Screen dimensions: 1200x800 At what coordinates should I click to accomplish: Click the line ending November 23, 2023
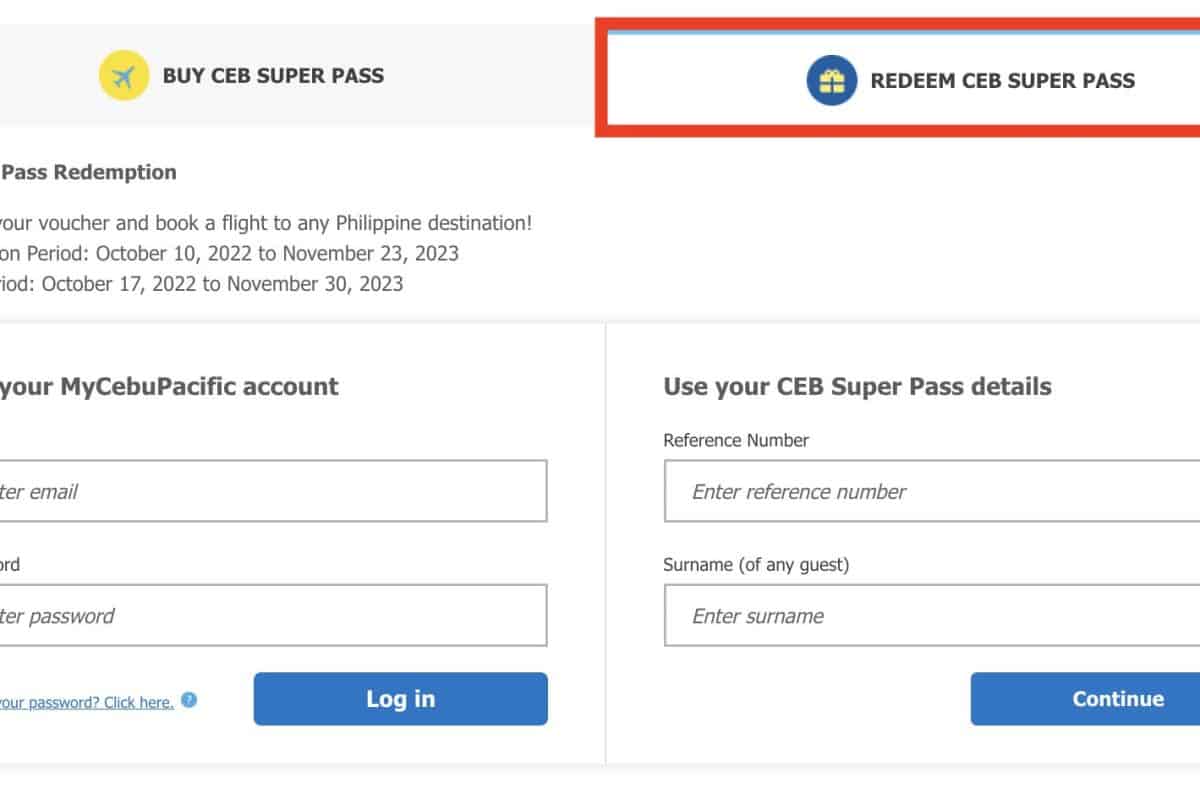(228, 253)
